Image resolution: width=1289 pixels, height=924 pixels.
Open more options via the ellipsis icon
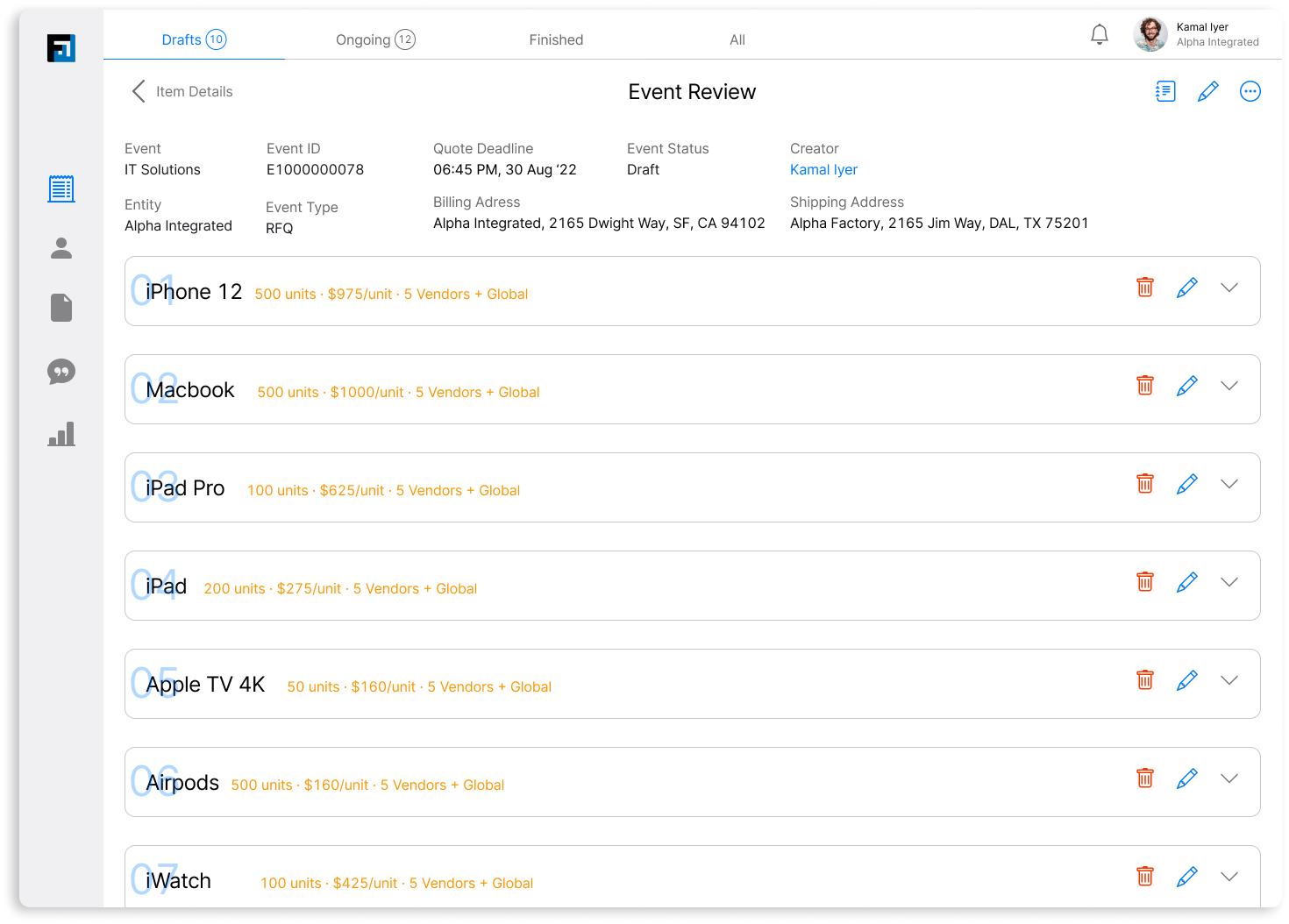tap(1250, 90)
